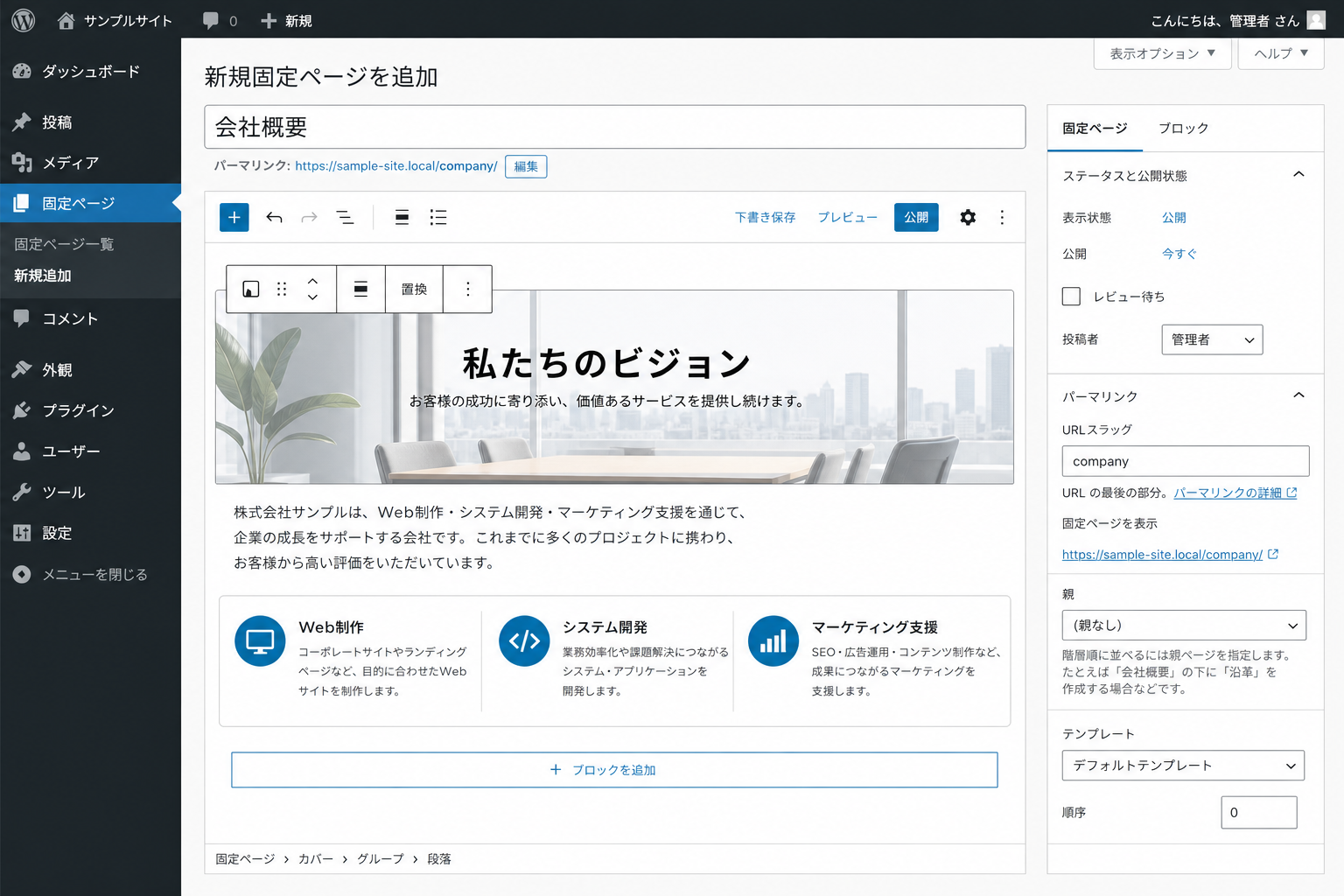Click the プレビュー preview button
1344x896 pixels.
(x=848, y=217)
